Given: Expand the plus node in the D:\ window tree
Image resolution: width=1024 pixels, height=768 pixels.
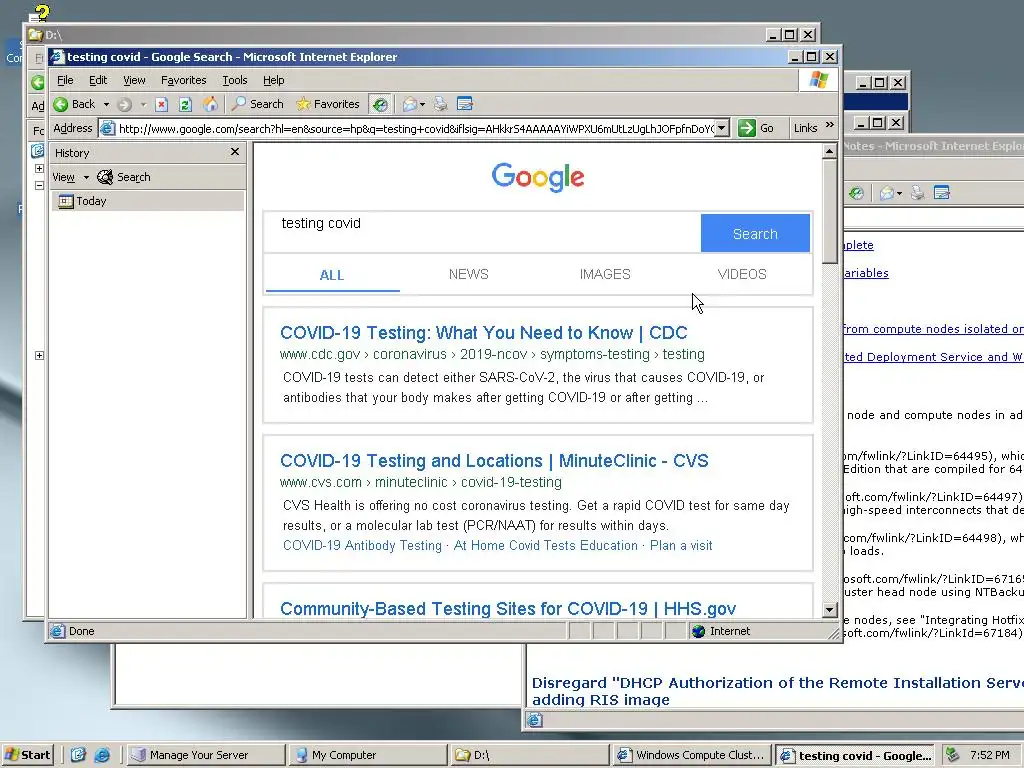Looking at the screenshot, I should (x=39, y=168).
